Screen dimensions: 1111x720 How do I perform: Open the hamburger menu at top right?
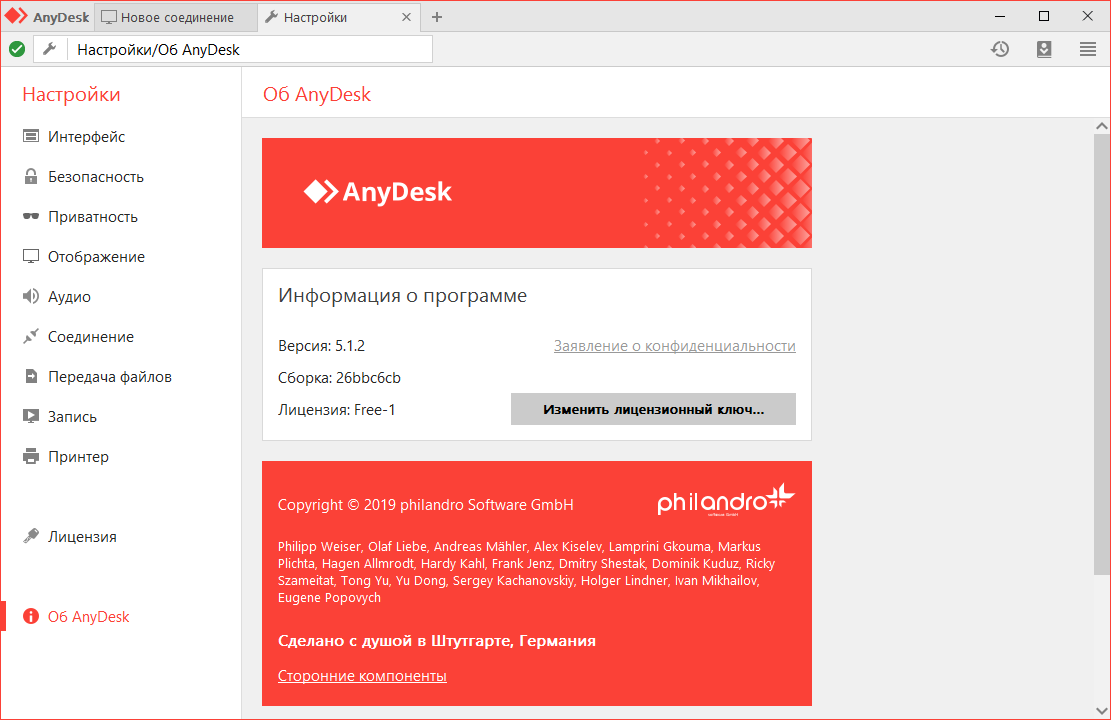[1088, 48]
